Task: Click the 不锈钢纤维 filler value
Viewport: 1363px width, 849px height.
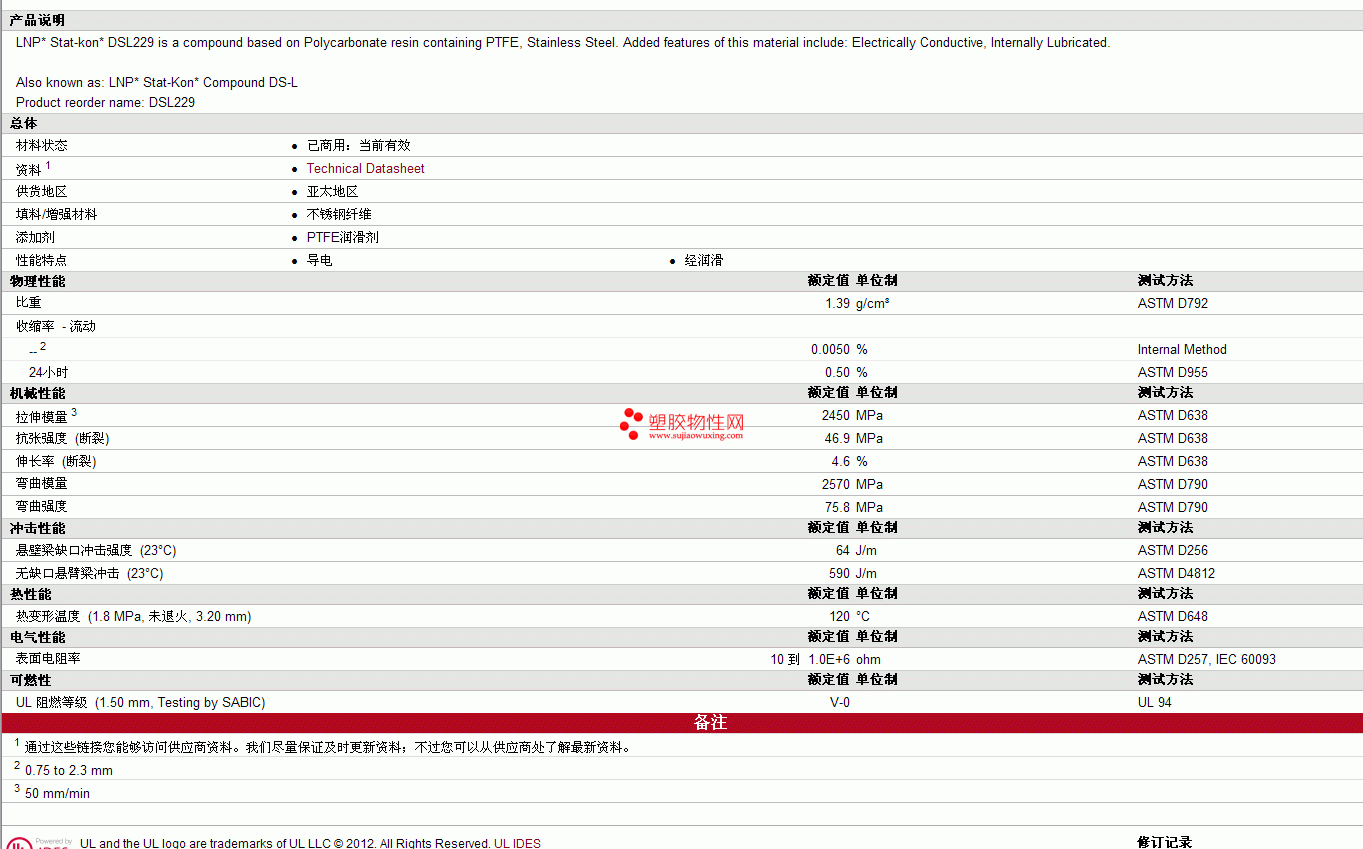Action: (x=339, y=215)
